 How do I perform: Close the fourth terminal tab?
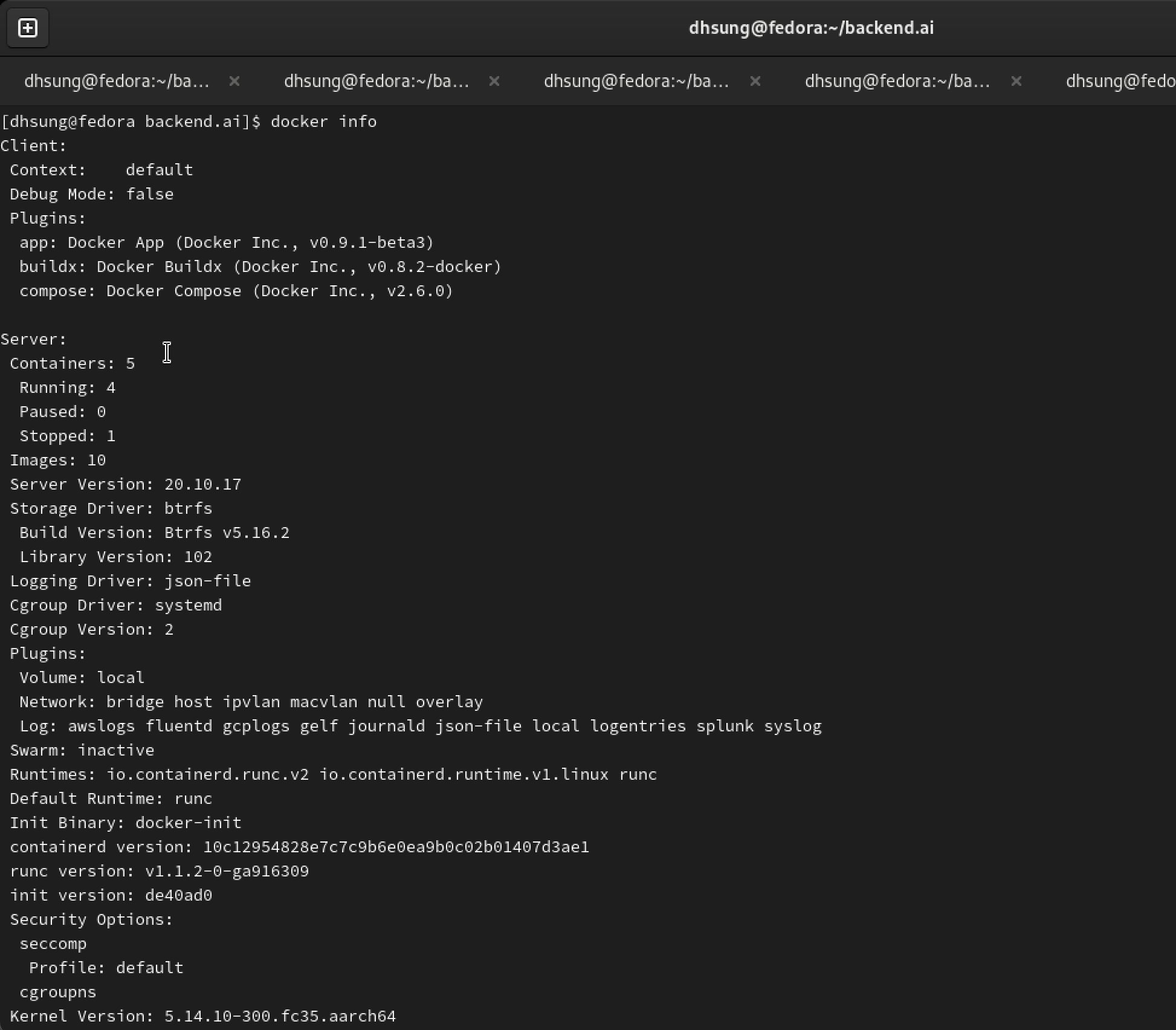click(x=1016, y=81)
